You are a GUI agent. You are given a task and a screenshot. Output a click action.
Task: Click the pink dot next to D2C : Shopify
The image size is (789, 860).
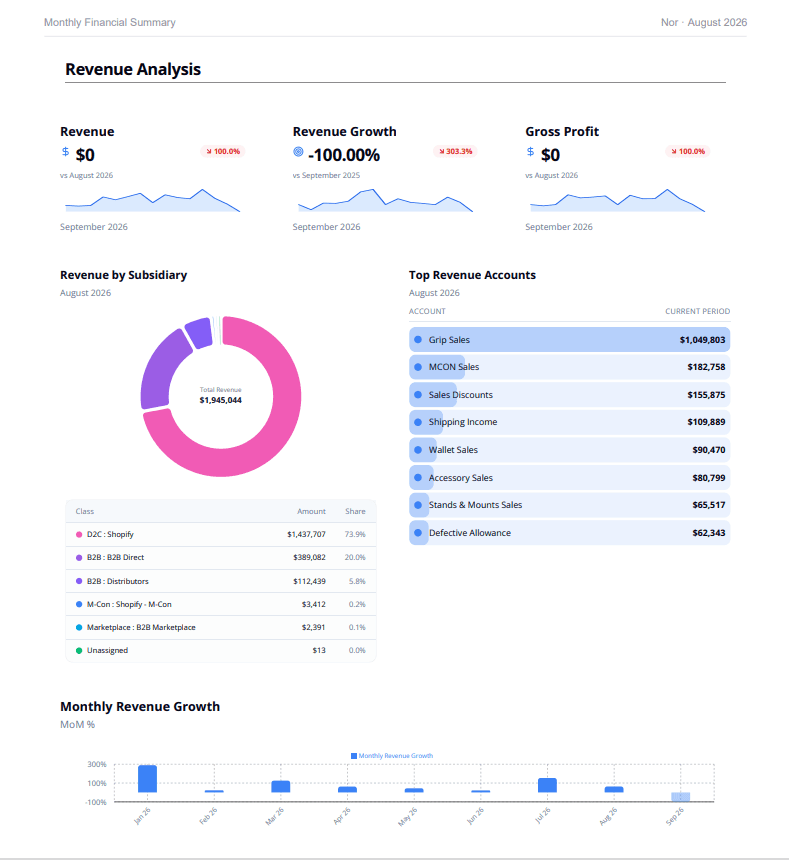tap(79, 534)
